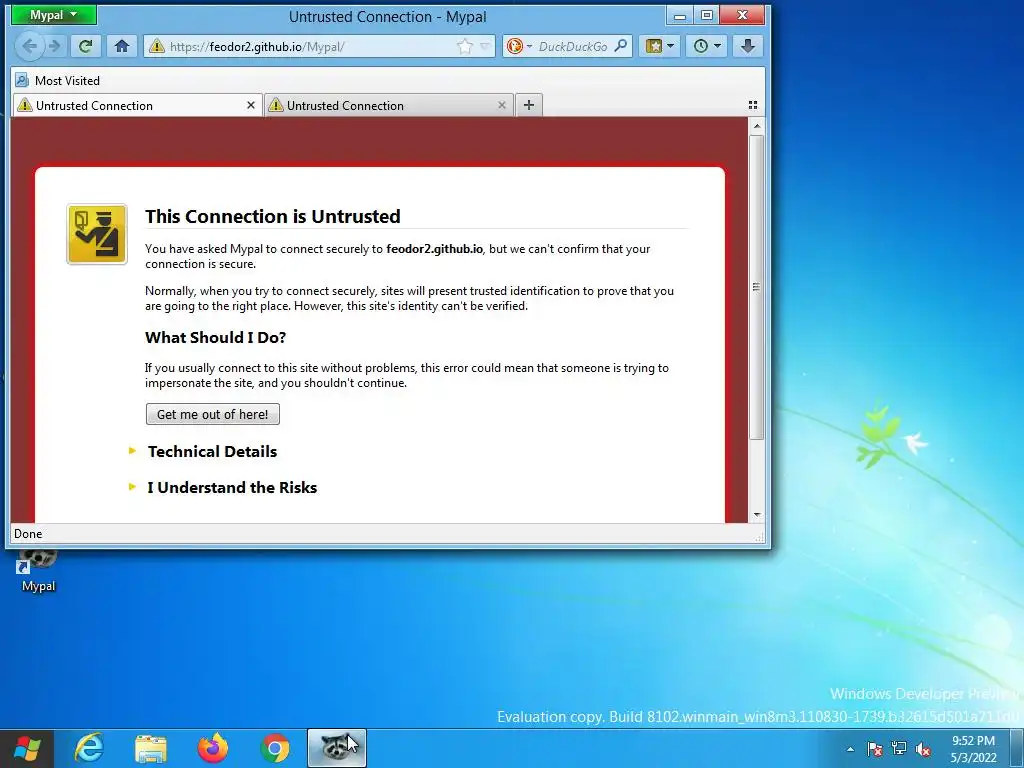Image resolution: width=1024 pixels, height=768 pixels.
Task: Open the DuckDuckGo search engine dropdown
Action: pyautogui.click(x=520, y=46)
